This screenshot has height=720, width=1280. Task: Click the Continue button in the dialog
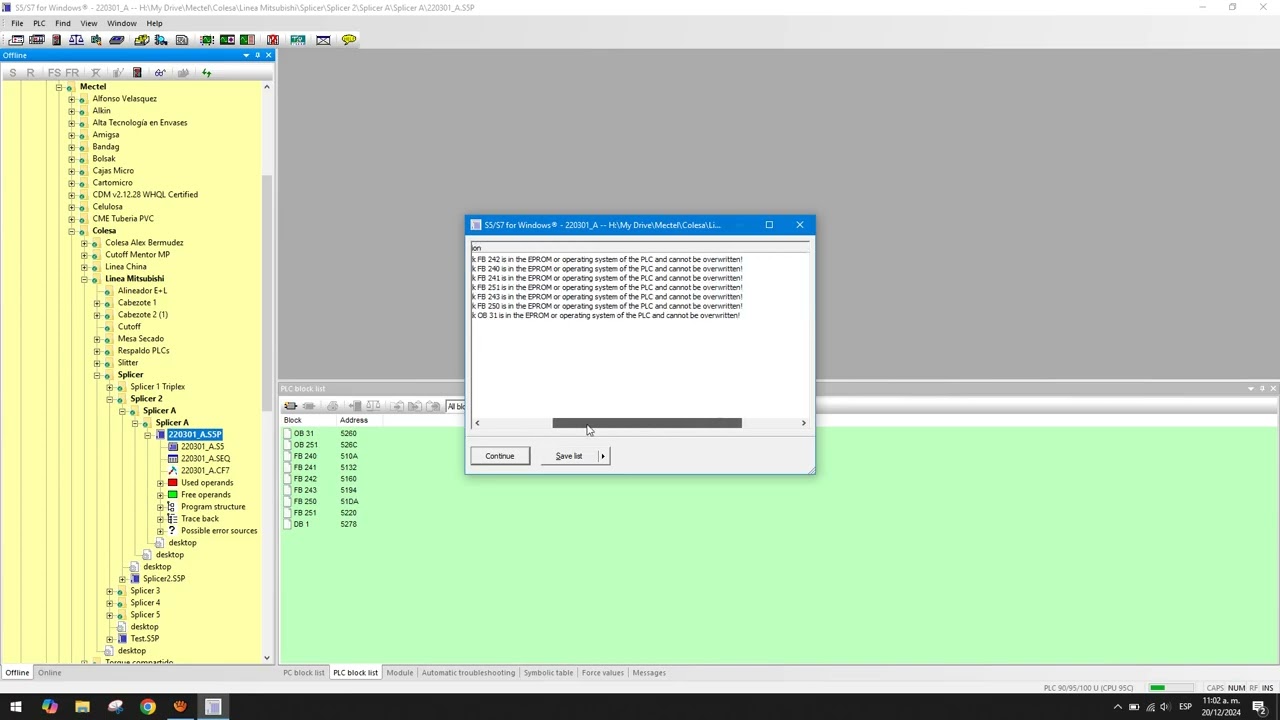[x=500, y=456]
